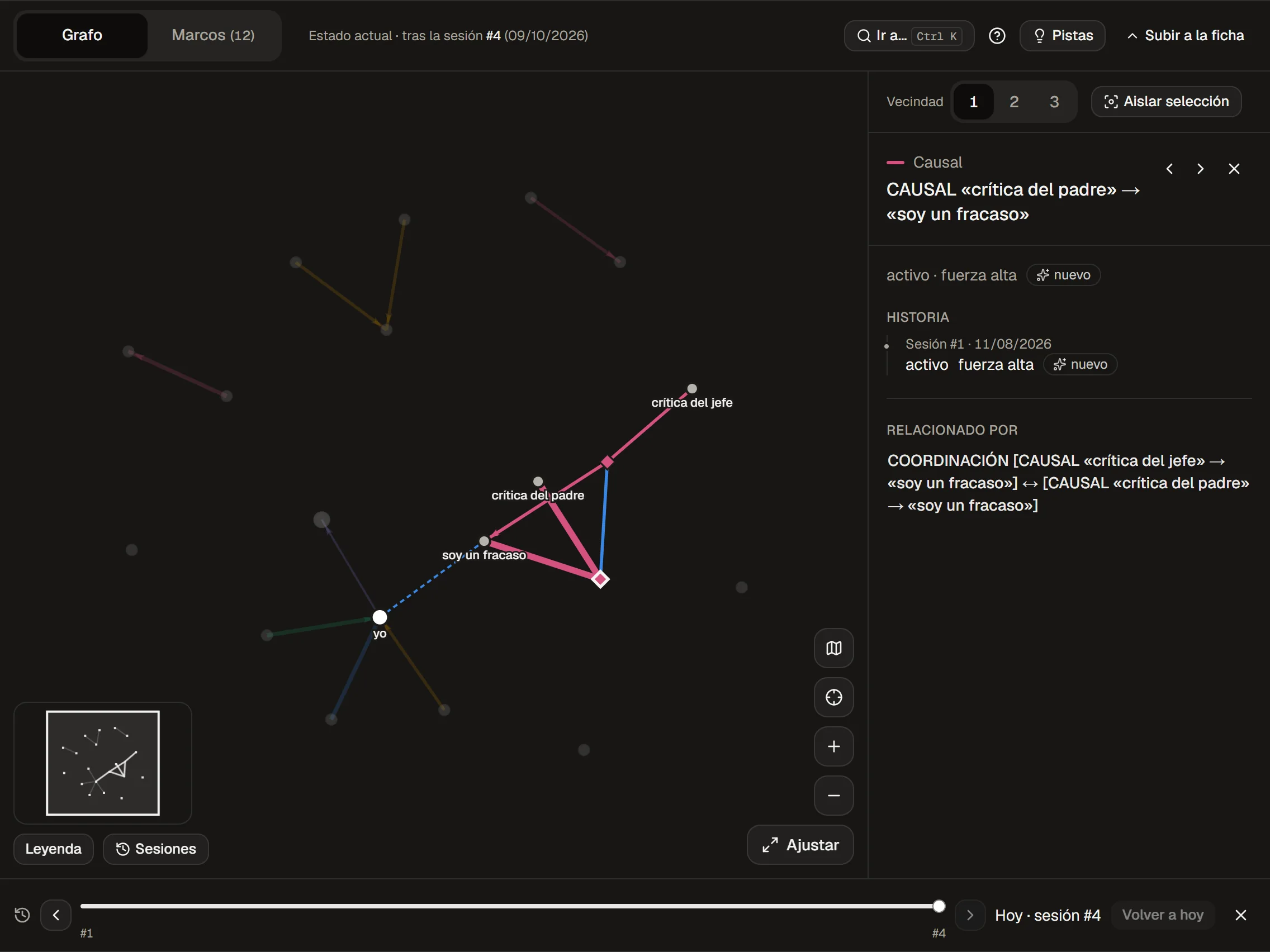
Task: Set Vecindad to 2
Action: [x=1014, y=102]
